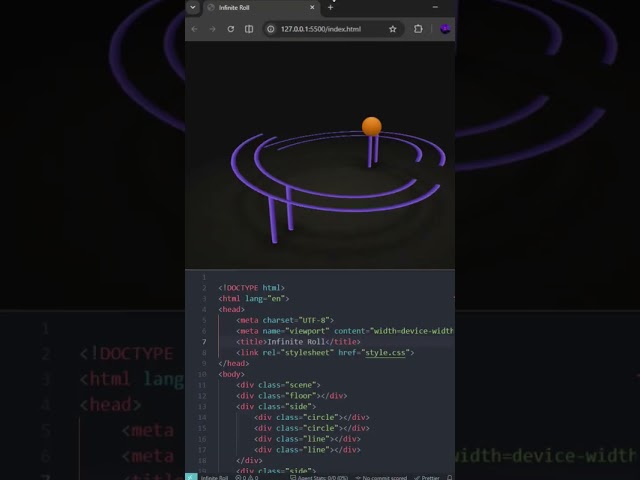
Task: Click the </head> closing tag line
Action: [233, 363]
